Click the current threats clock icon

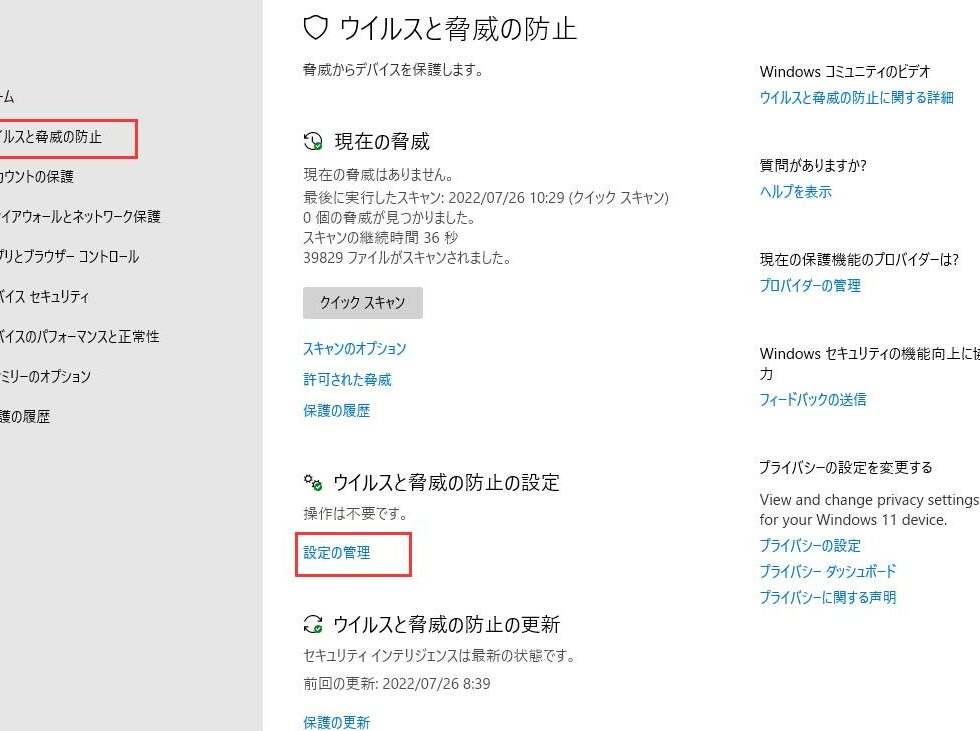click(313, 141)
